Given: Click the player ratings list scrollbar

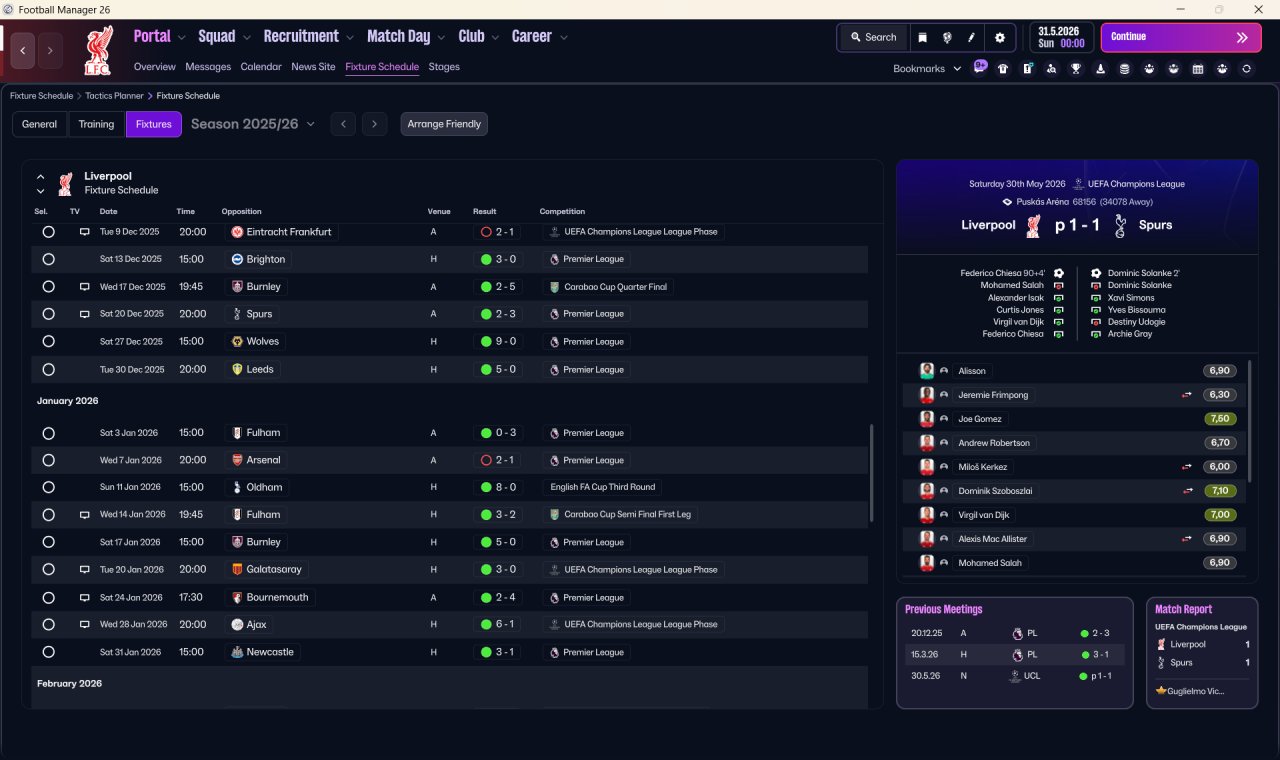Looking at the screenshot, I should [1249, 421].
